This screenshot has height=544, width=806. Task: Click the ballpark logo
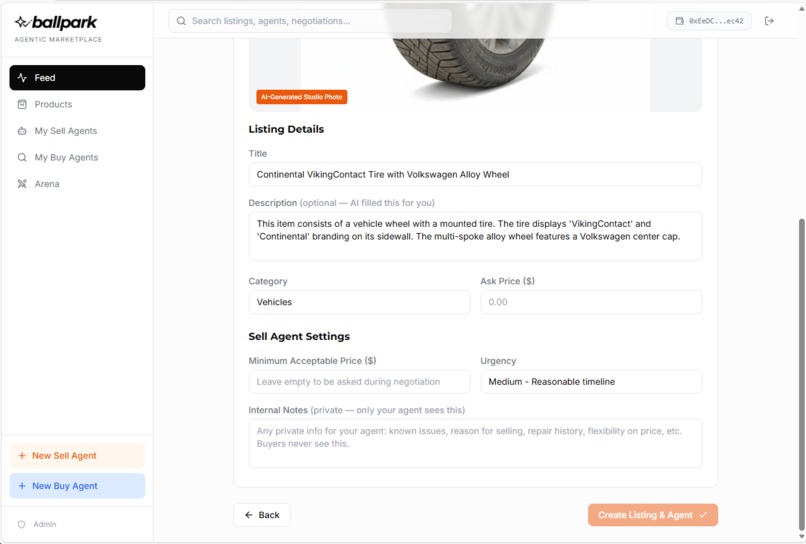coord(56,23)
